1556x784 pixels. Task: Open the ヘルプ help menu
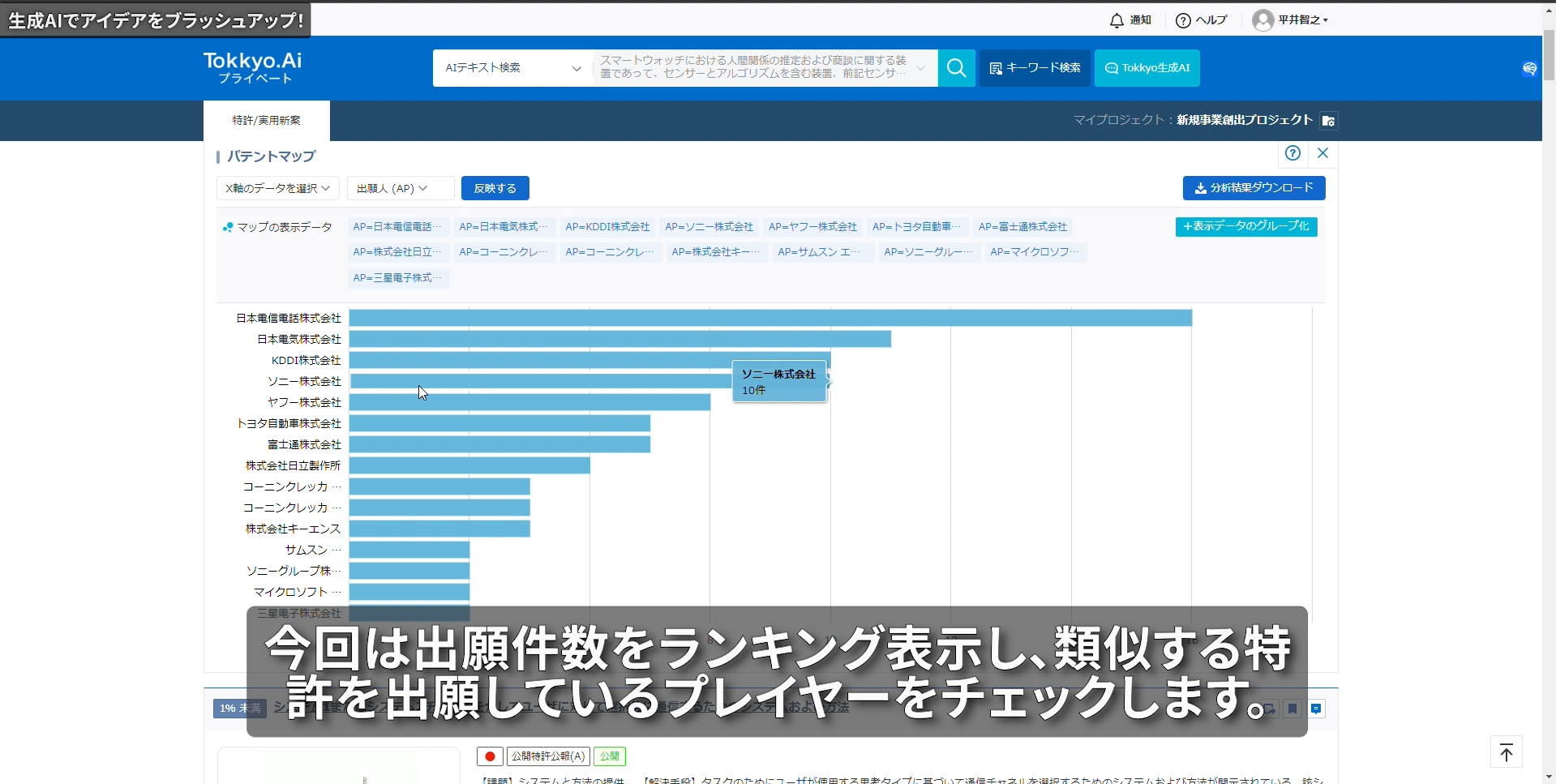[1201, 20]
